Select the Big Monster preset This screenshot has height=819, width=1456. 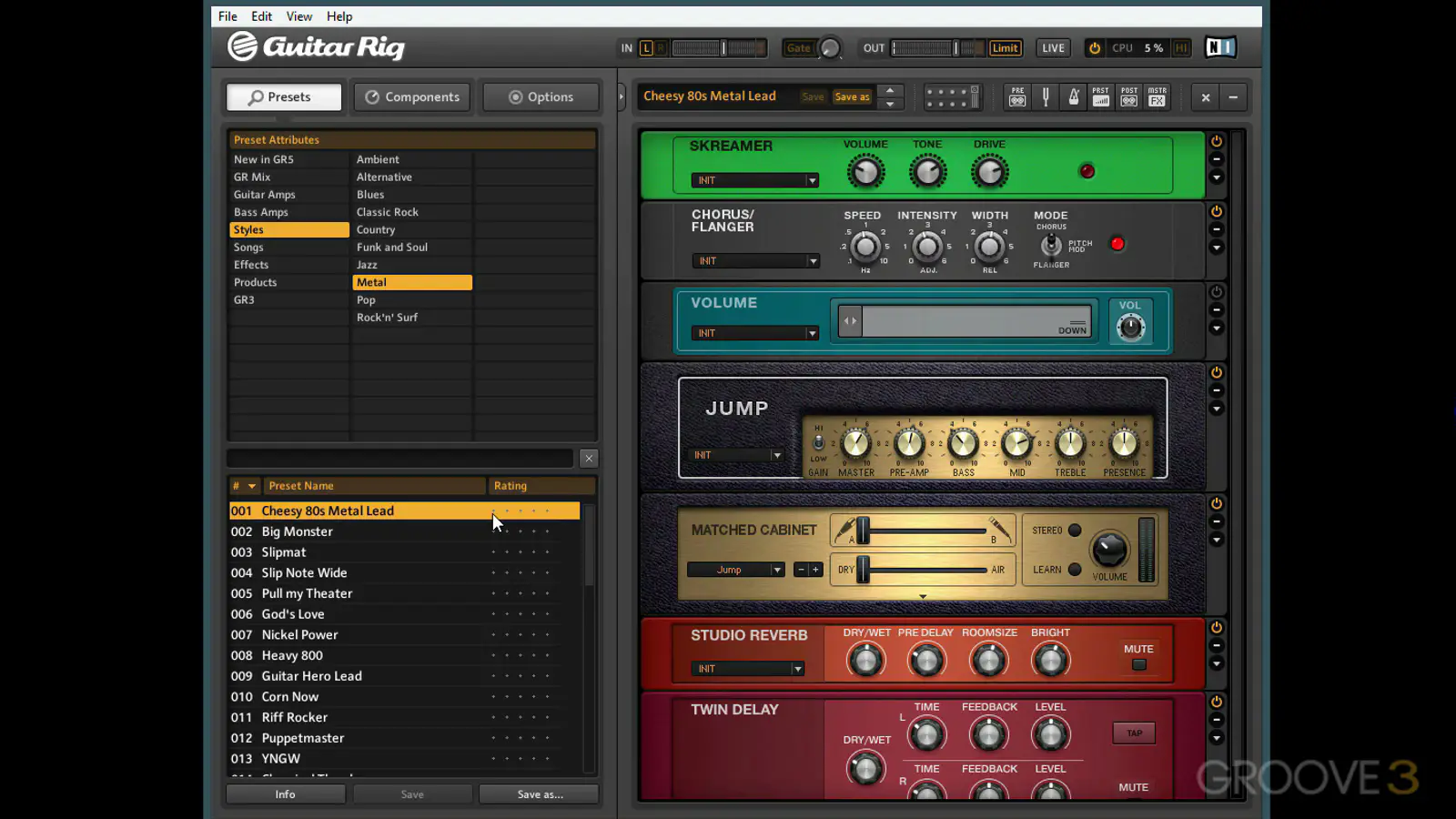[x=297, y=531]
